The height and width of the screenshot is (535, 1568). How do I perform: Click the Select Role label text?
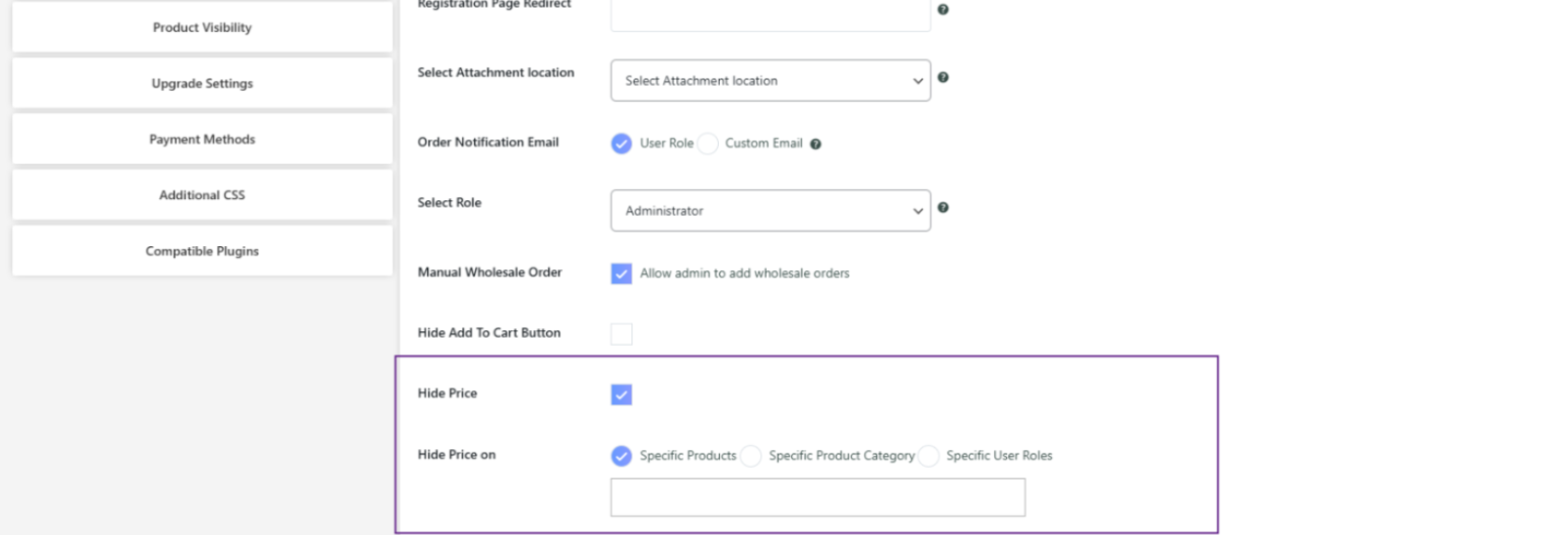pyautogui.click(x=450, y=203)
